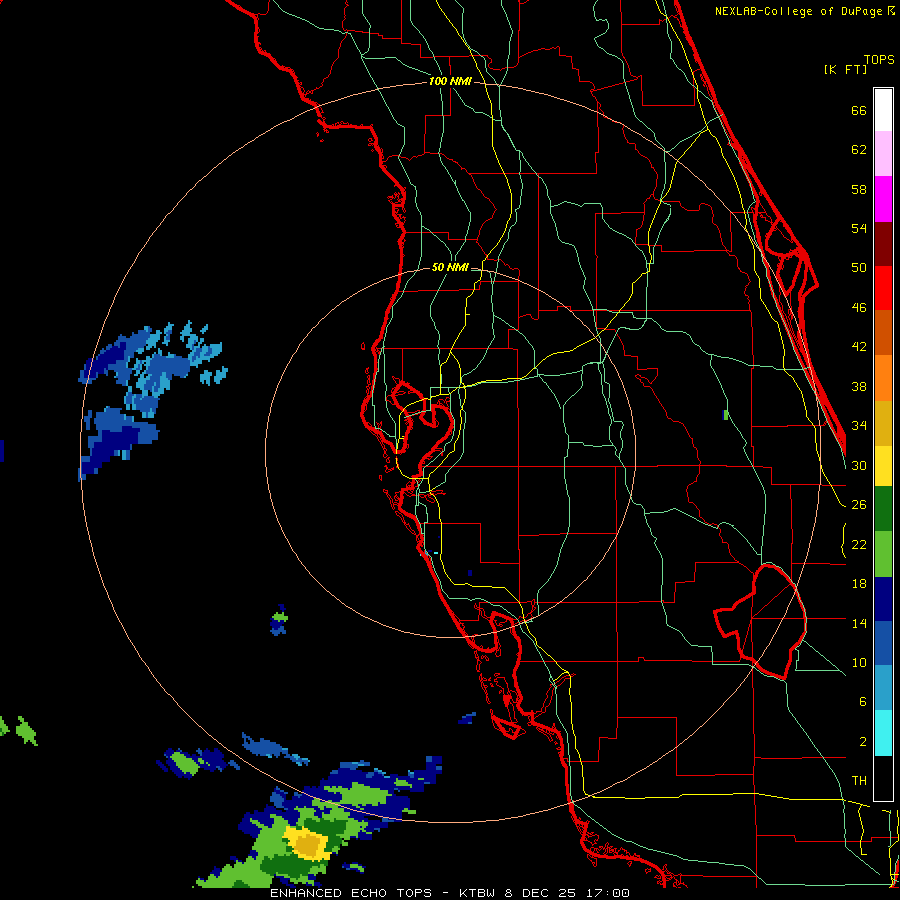Click the light pink legend swatch
The height and width of the screenshot is (900, 900).
tap(883, 154)
